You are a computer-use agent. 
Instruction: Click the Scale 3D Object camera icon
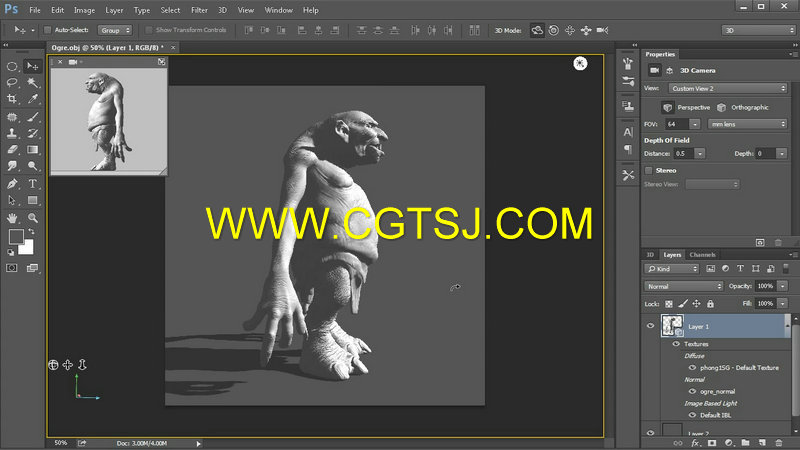pyautogui.click(x=603, y=30)
